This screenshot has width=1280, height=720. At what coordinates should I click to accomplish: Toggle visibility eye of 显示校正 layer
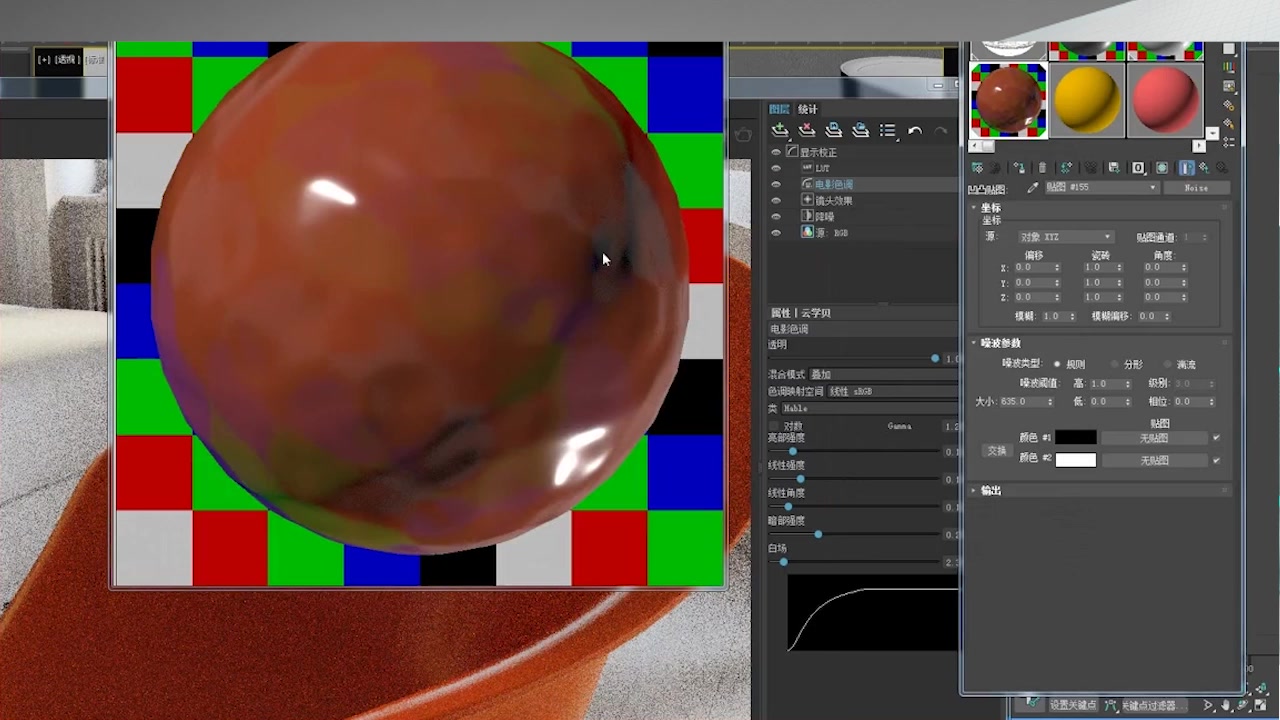tap(776, 152)
